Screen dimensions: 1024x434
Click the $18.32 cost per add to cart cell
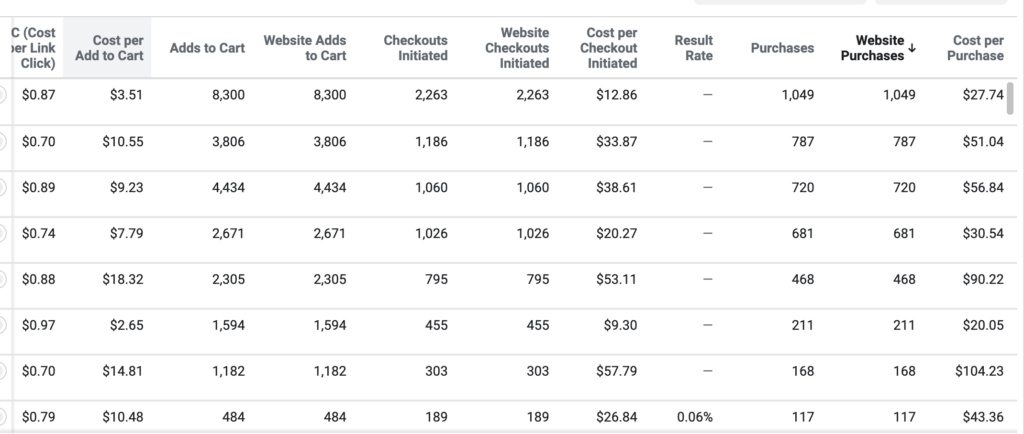click(x=123, y=279)
